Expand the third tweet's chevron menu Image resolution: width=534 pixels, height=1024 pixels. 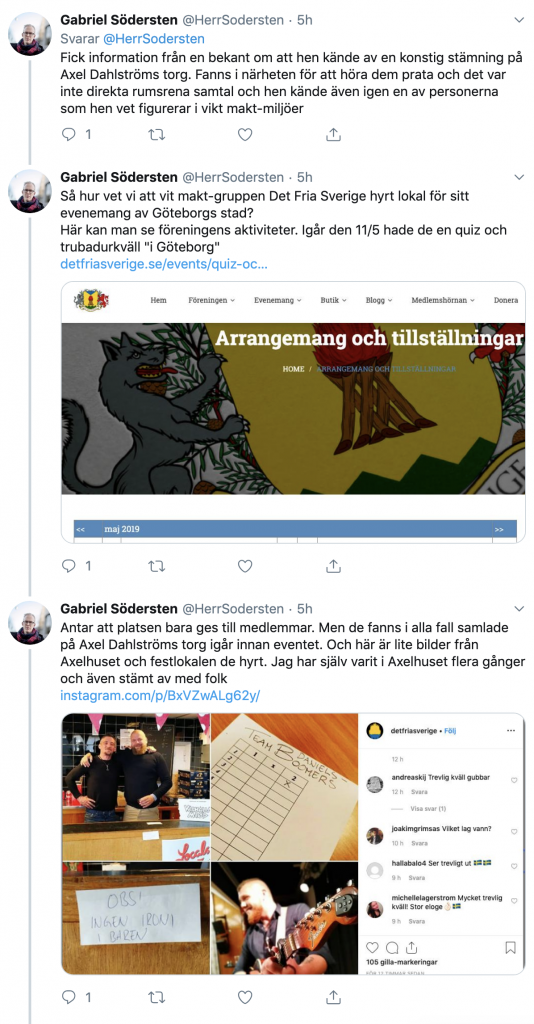pyautogui.click(x=519, y=609)
